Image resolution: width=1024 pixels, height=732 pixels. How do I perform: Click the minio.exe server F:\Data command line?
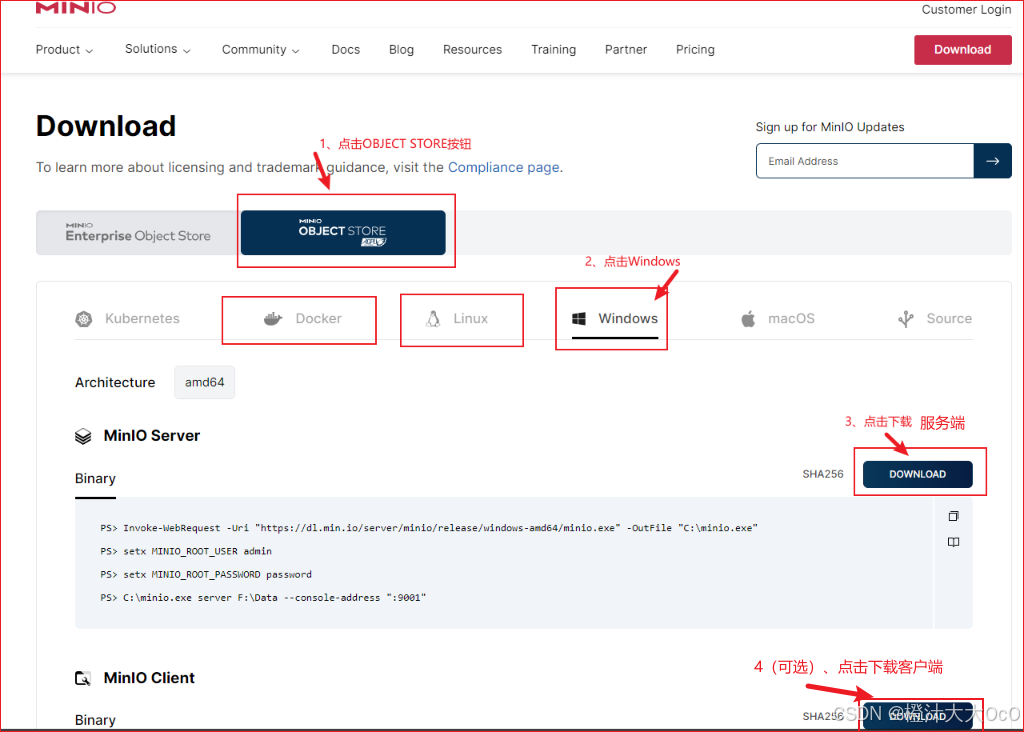coord(263,597)
